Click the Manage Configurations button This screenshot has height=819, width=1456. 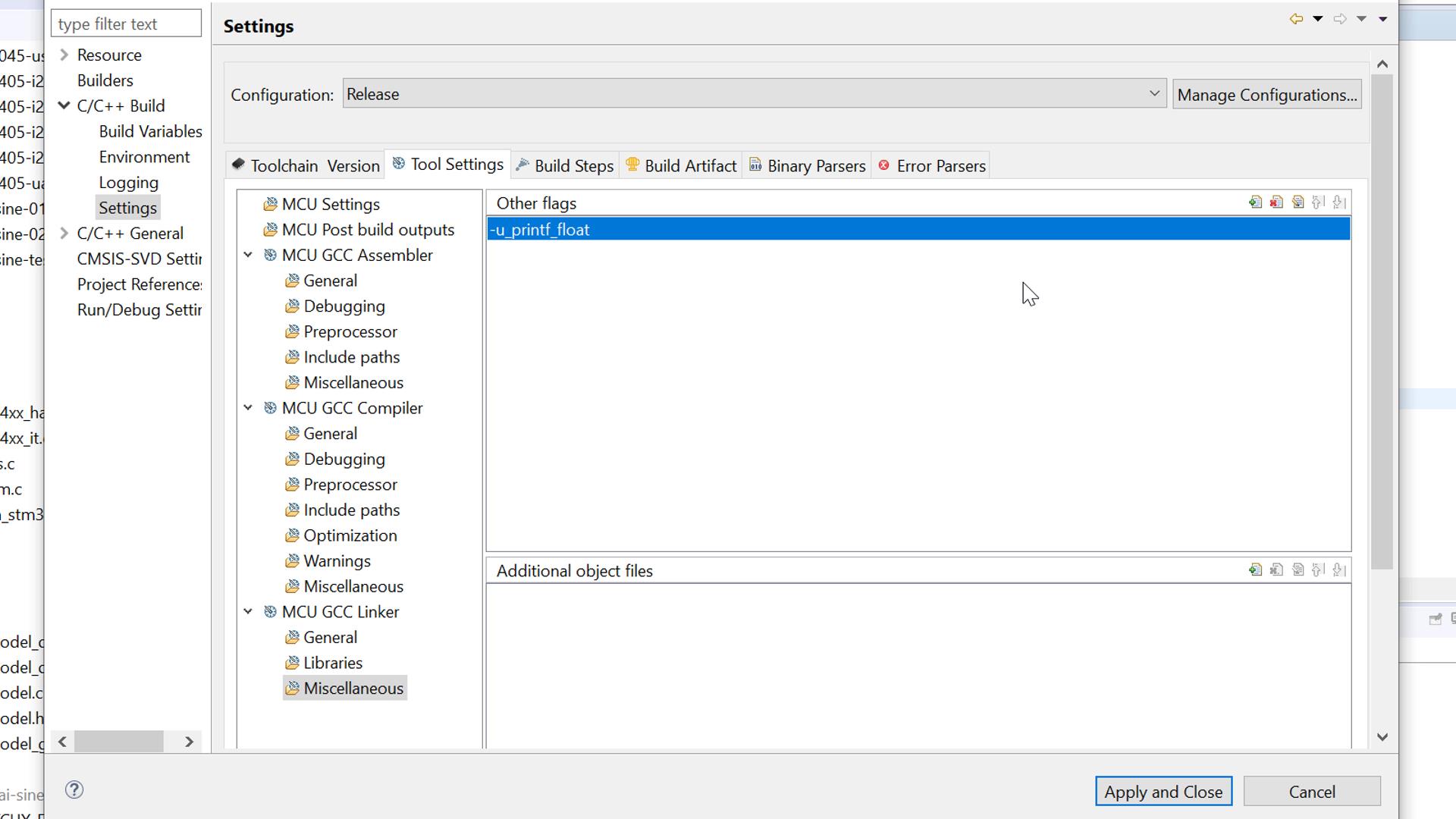tap(1265, 94)
